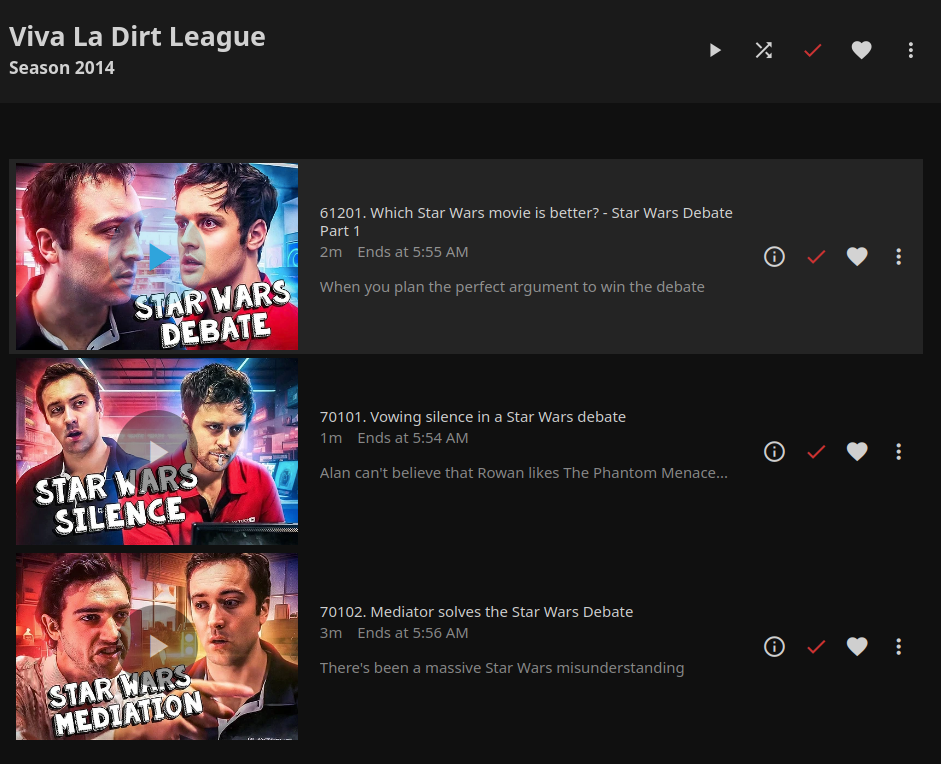Viewport: 941px width, 764px height.
Task: Show info for episode 70101
Action: [774, 451]
